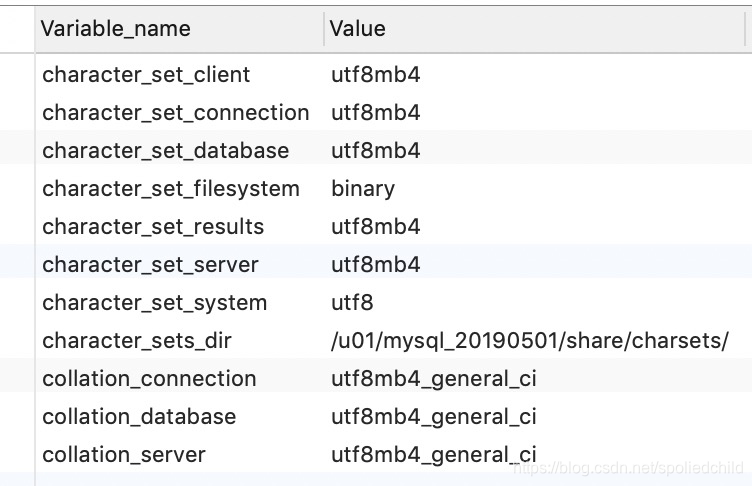This screenshot has height=486, width=752.
Task: Select utf8mb4 value of character_set_server
Action: [x=376, y=265]
